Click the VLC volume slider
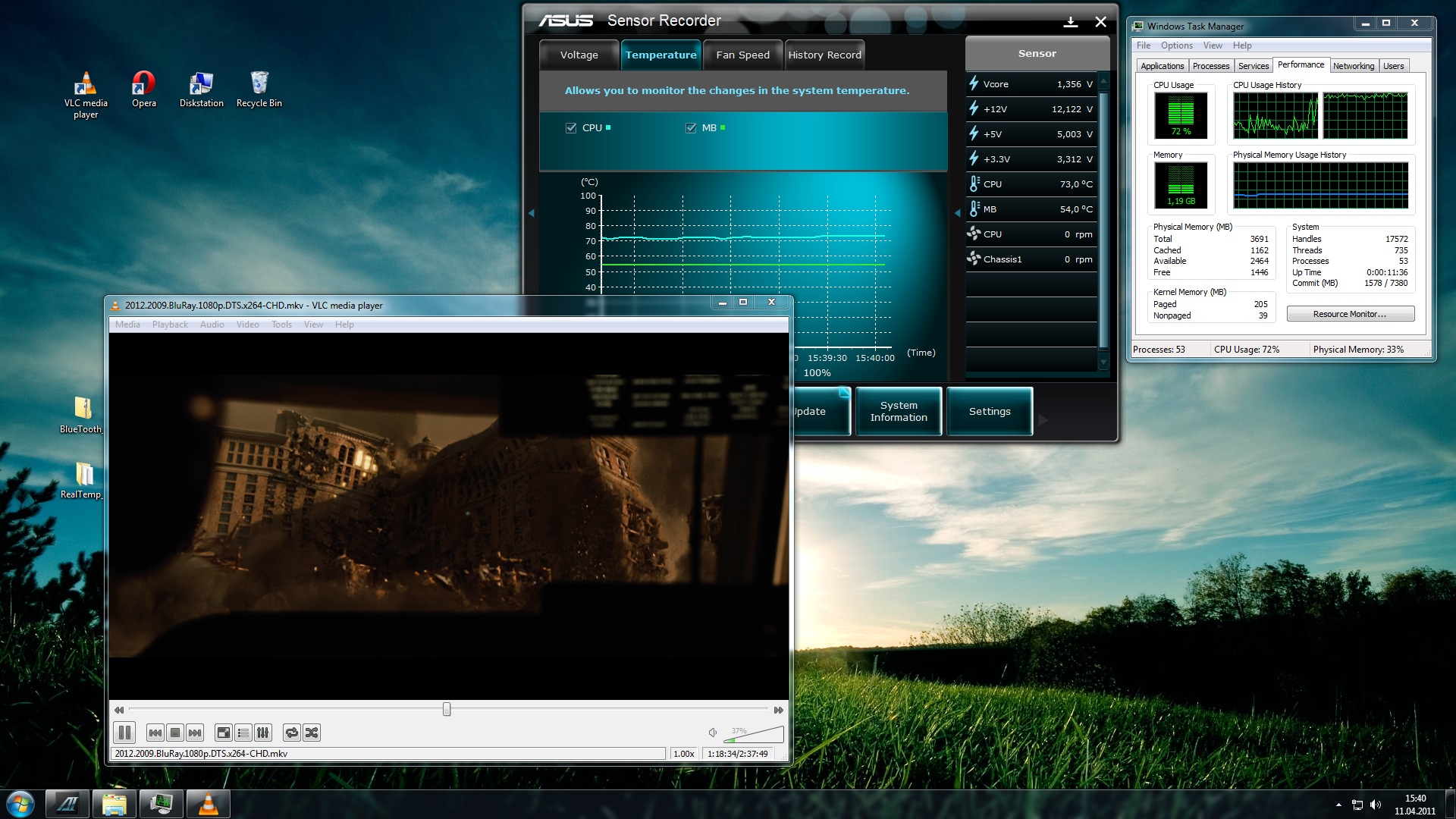 (x=754, y=734)
